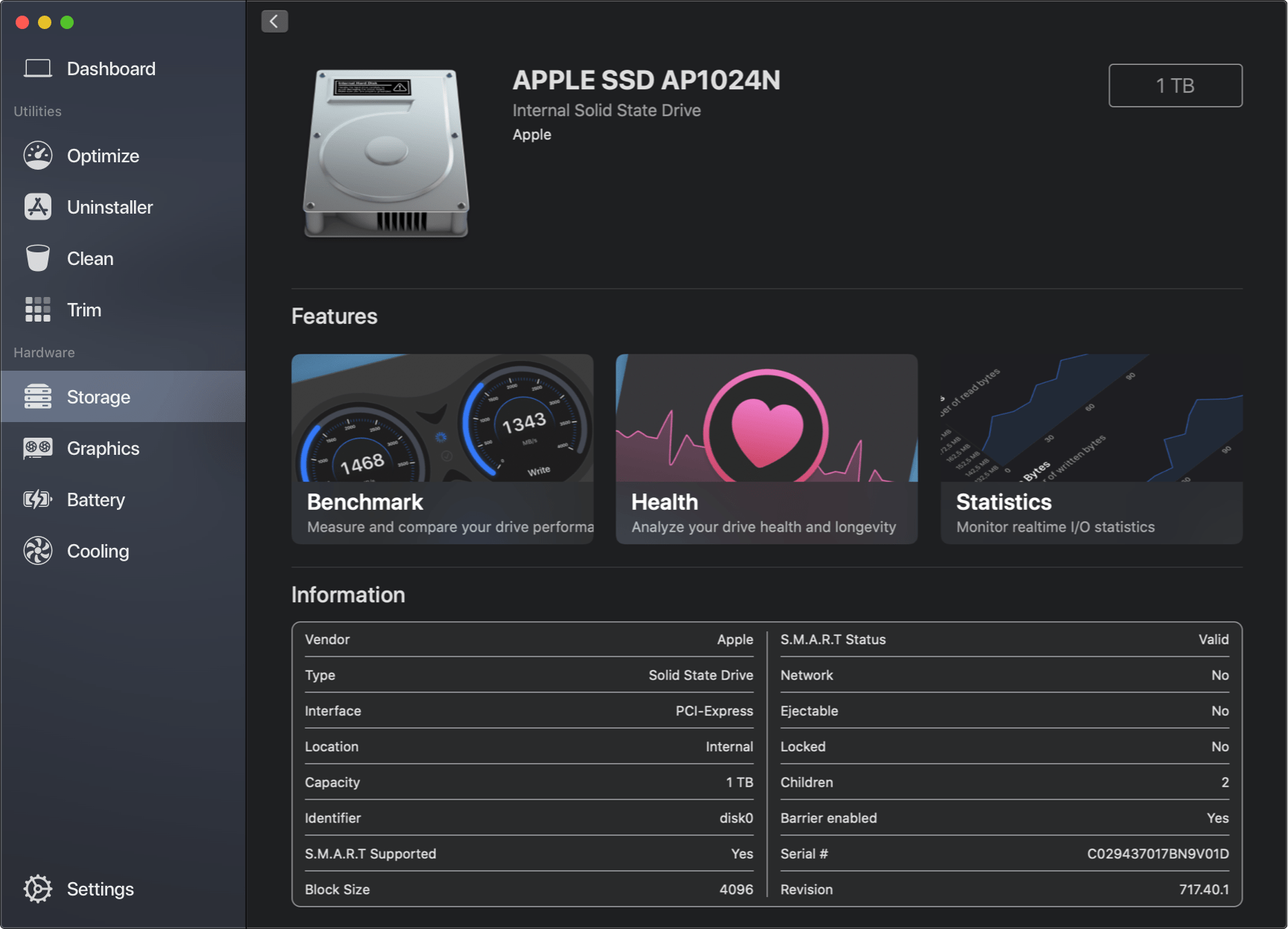Open the Trim utility
Image resolution: width=1288 pixels, height=929 pixels.
pyautogui.click(x=123, y=310)
